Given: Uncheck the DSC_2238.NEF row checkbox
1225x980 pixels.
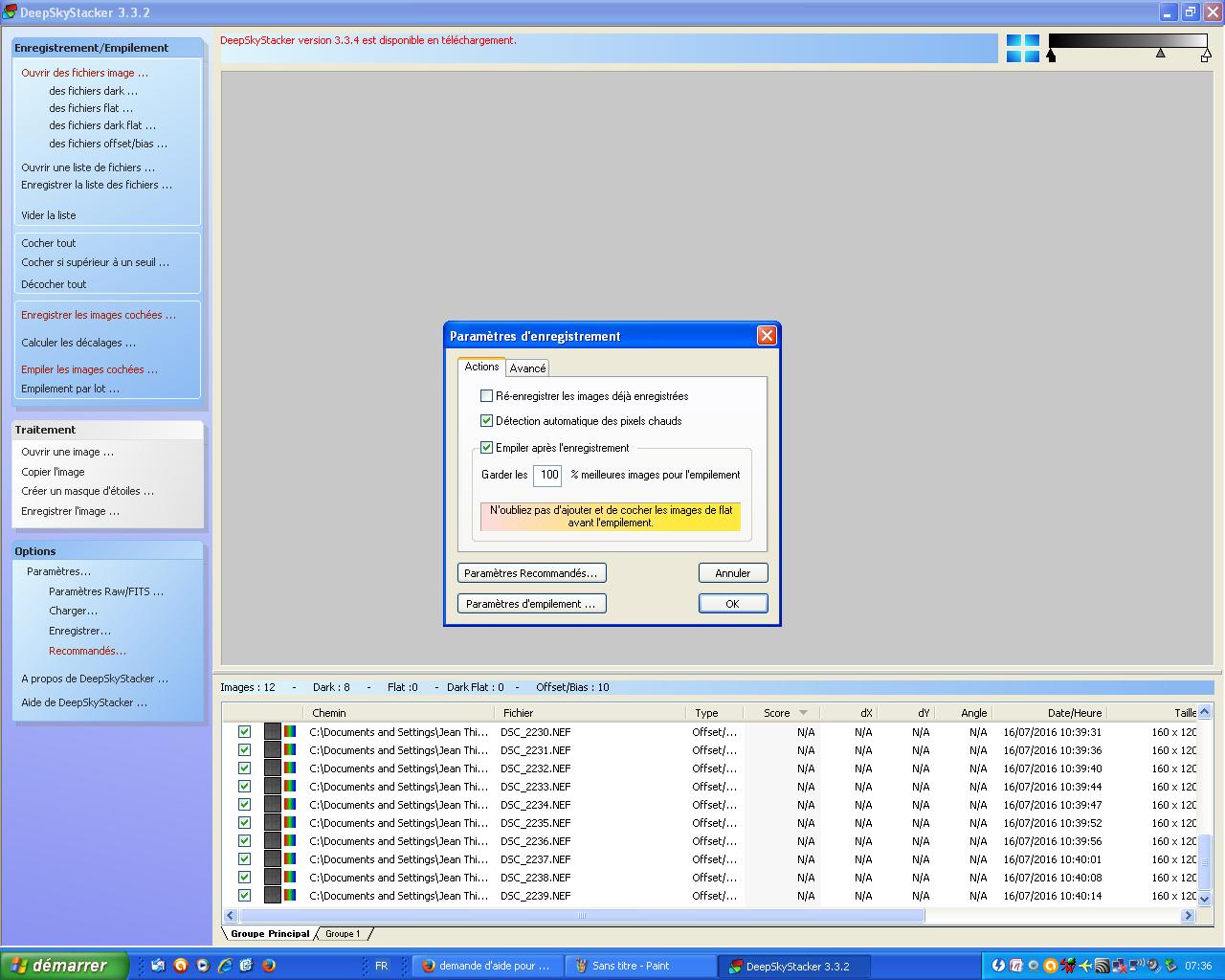Looking at the screenshot, I should (244, 877).
